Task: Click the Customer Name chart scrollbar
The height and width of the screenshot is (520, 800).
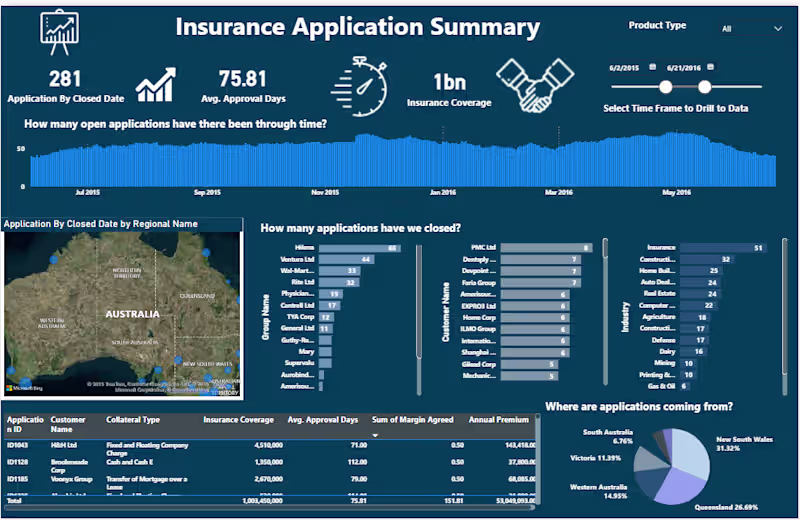Action: click(604, 249)
